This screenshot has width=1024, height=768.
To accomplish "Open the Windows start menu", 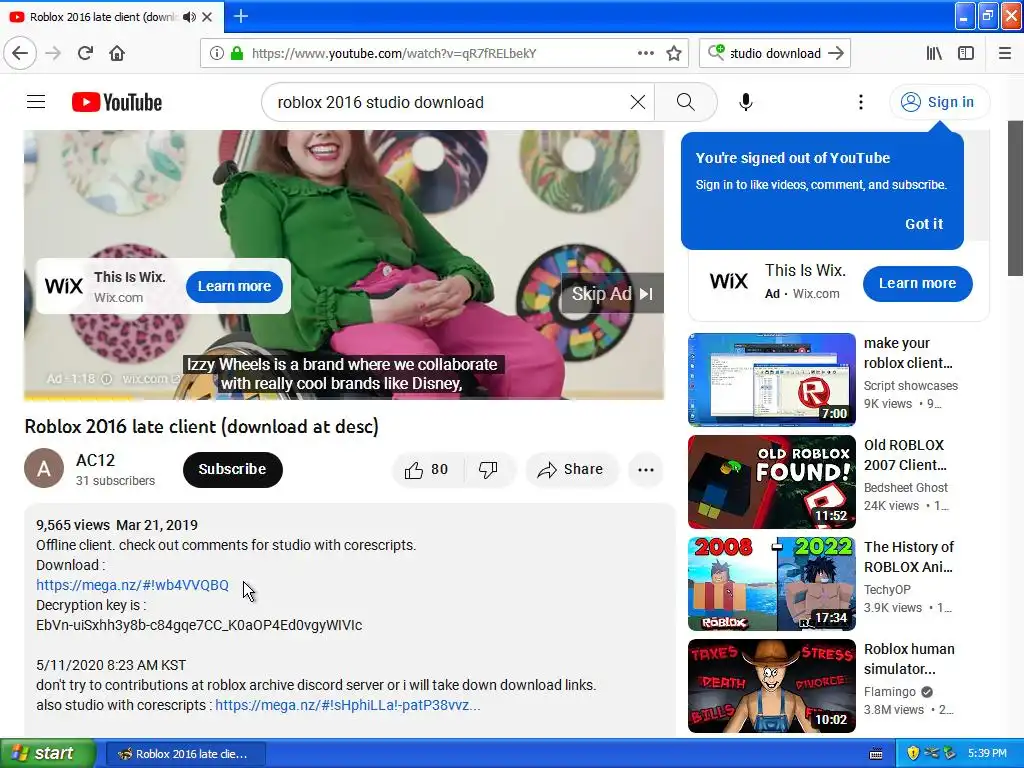I will pyautogui.click(x=47, y=753).
